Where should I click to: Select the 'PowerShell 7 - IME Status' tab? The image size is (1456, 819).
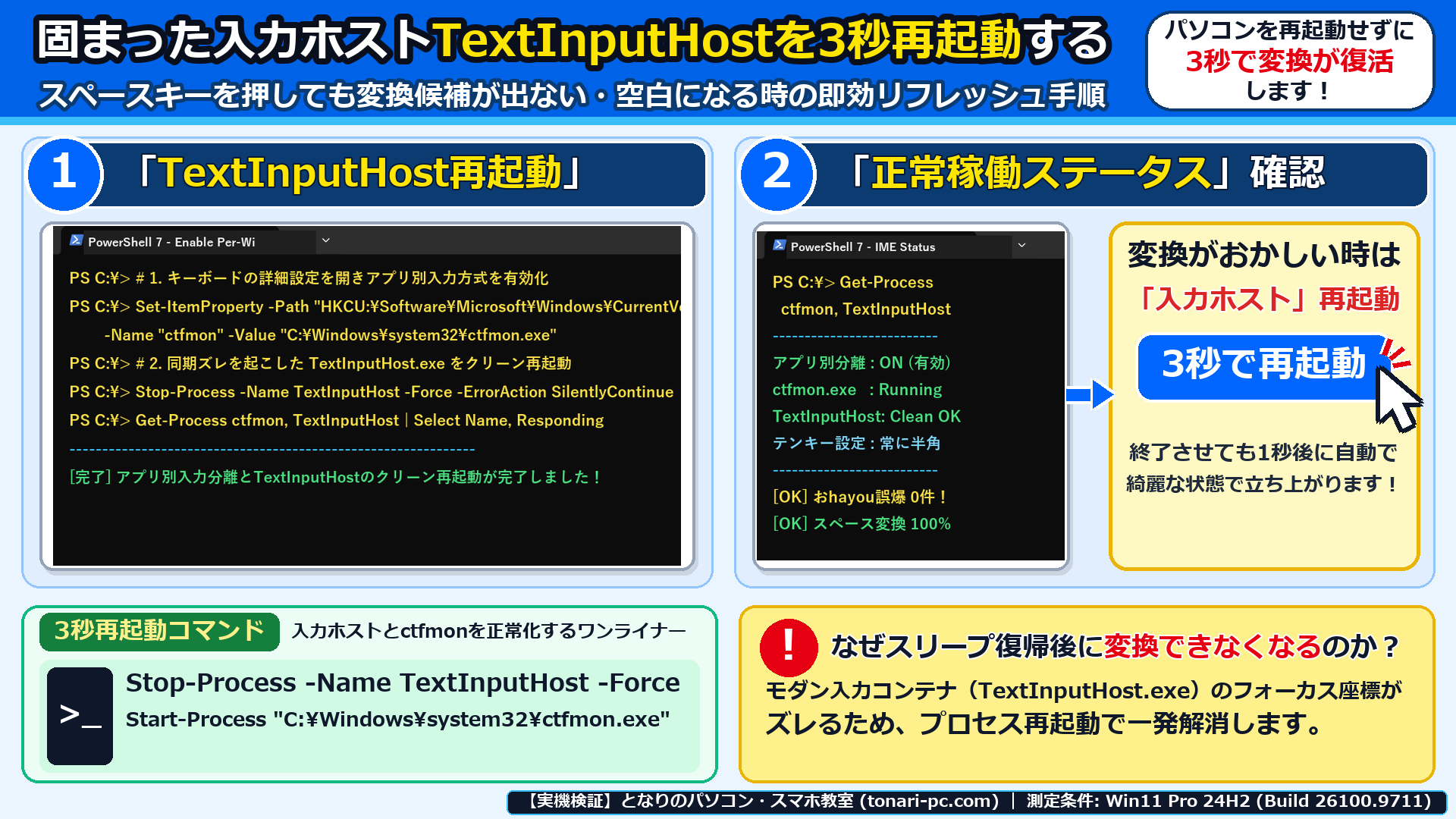tap(888, 246)
